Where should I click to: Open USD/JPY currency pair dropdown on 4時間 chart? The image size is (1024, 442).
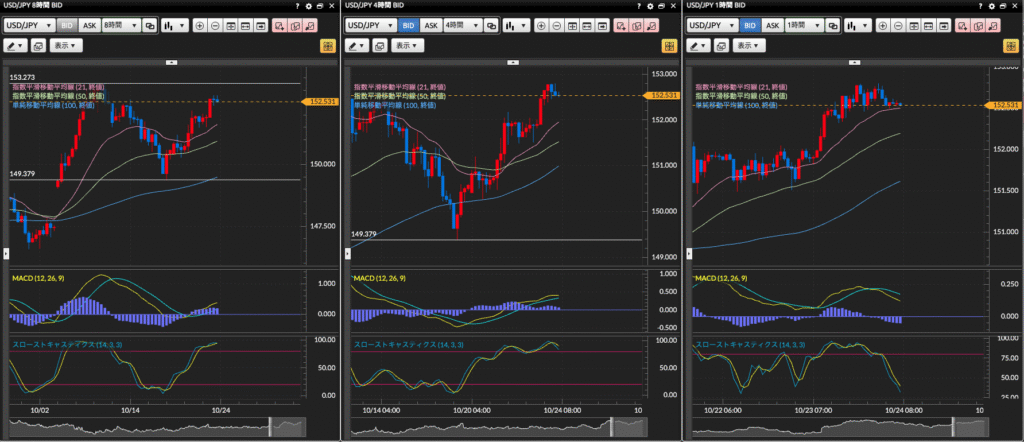[369, 26]
